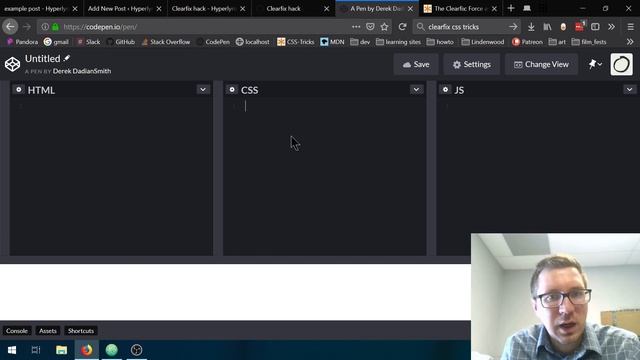Go back in browser
Image resolution: width=640 pixels, height=360 pixels.
[10, 27]
